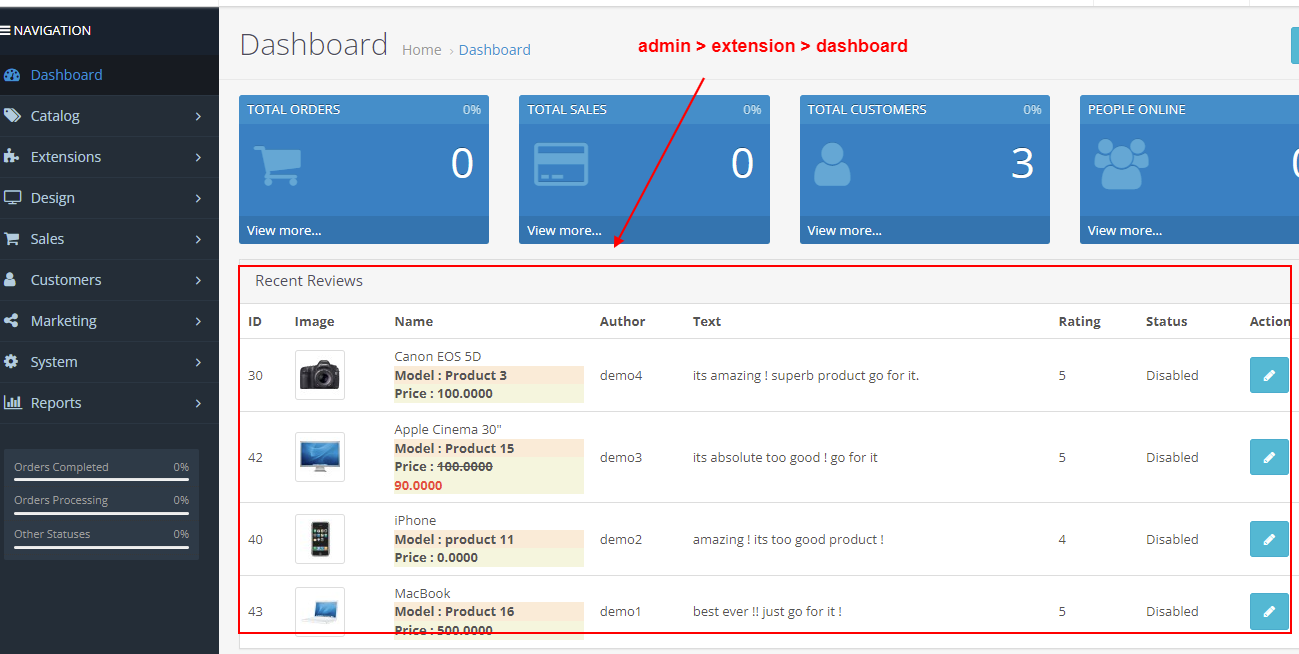This screenshot has width=1299, height=654.
Task: Click the edit pencil for the Canon review
Action: pos(1268,375)
